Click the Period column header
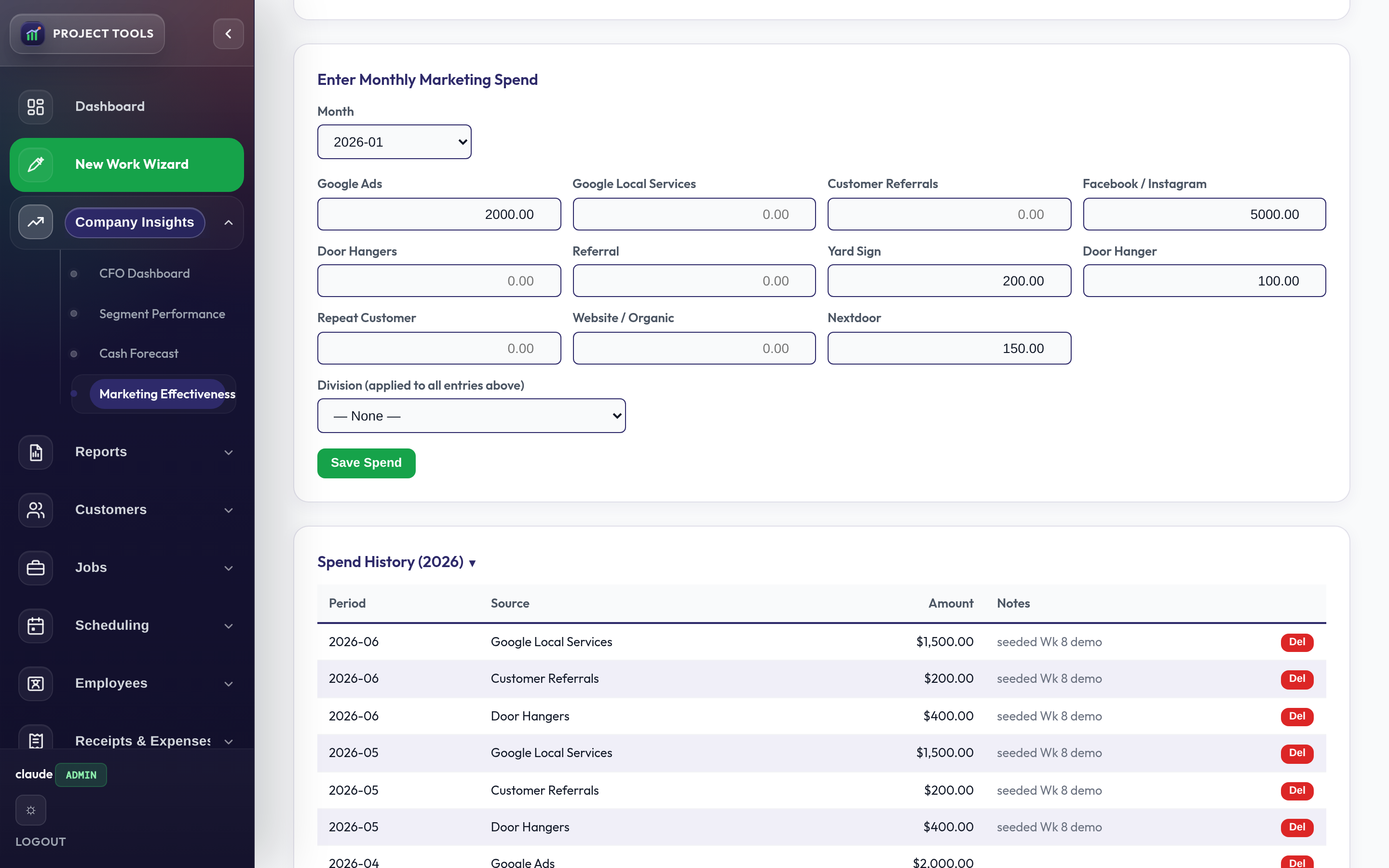 [x=347, y=603]
